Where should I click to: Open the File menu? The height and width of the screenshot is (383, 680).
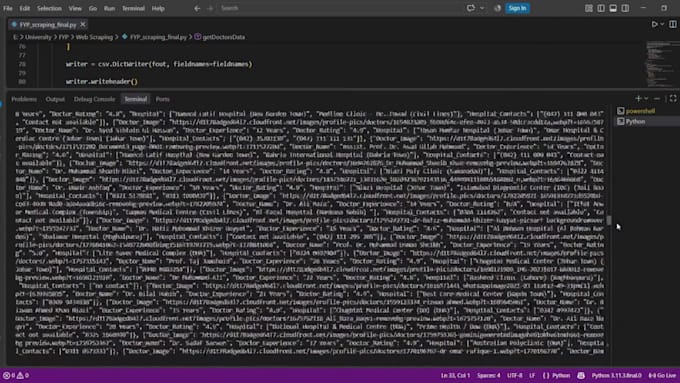[x=8, y=8]
